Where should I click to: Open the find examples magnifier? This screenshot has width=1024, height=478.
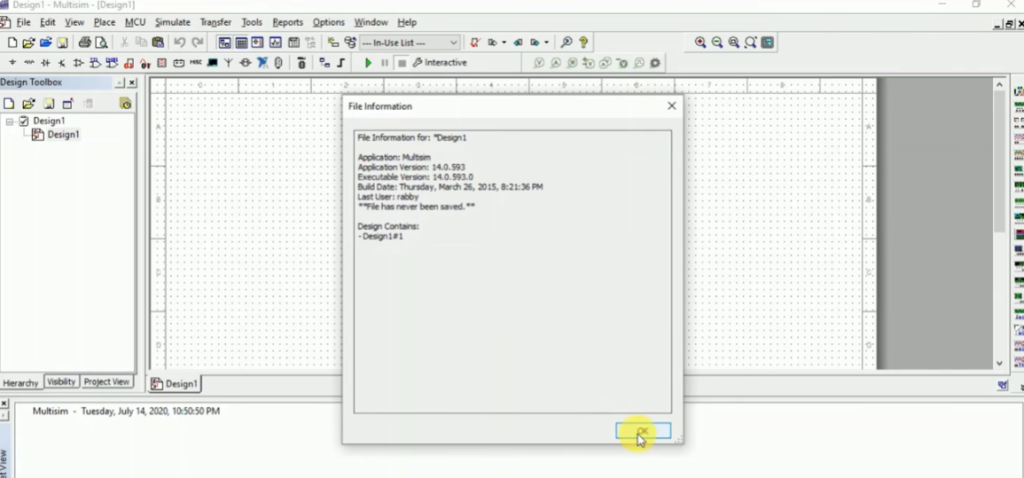(x=566, y=42)
